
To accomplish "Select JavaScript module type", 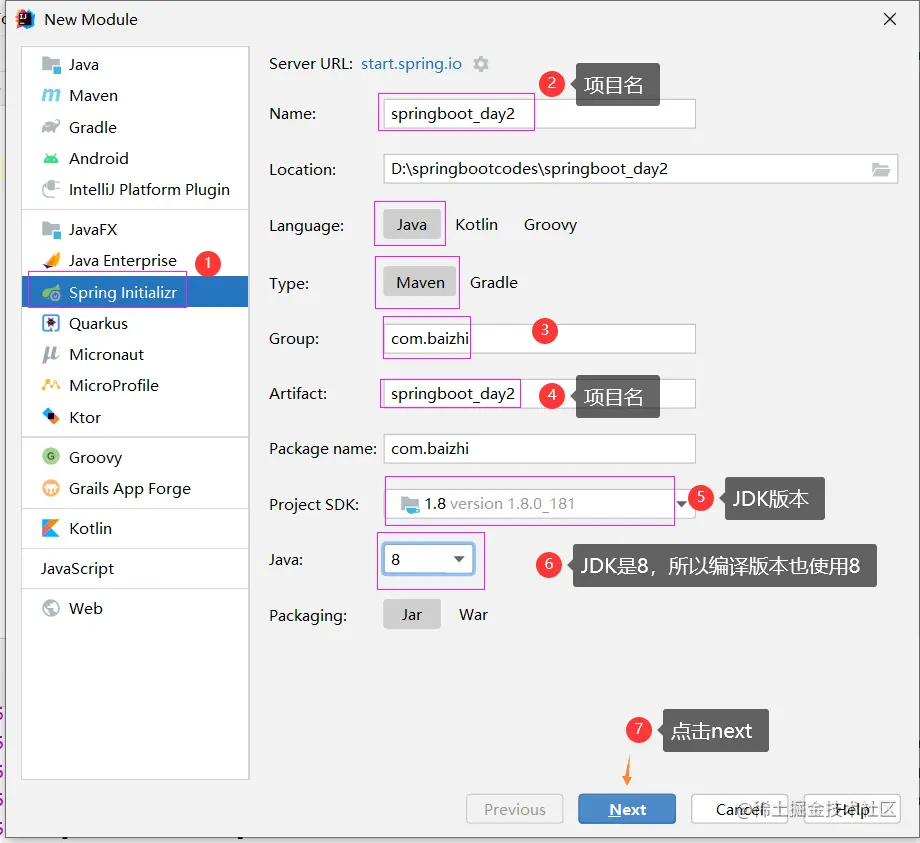I will 135,568.
